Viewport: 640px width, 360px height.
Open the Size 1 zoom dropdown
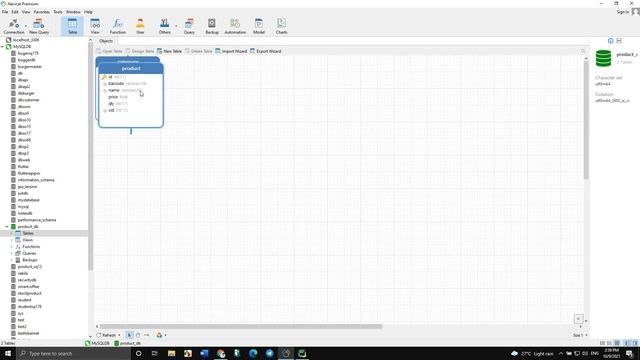(x=580, y=335)
